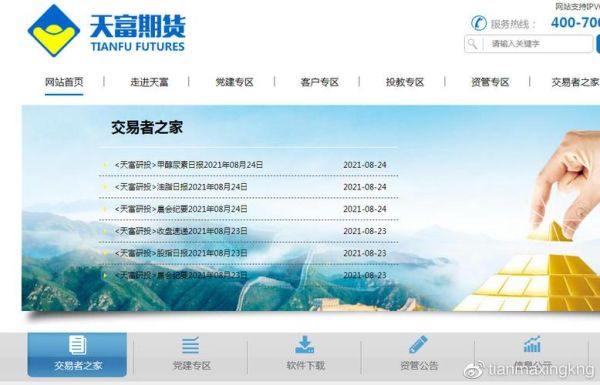Viewport: 600px width, 385px height.
Task: Click 软件下载 download icon
Action: (x=305, y=345)
